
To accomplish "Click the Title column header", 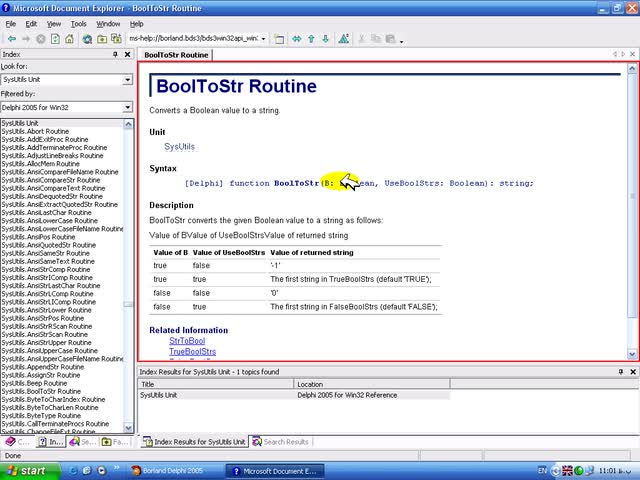I will (x=216, y=384).
